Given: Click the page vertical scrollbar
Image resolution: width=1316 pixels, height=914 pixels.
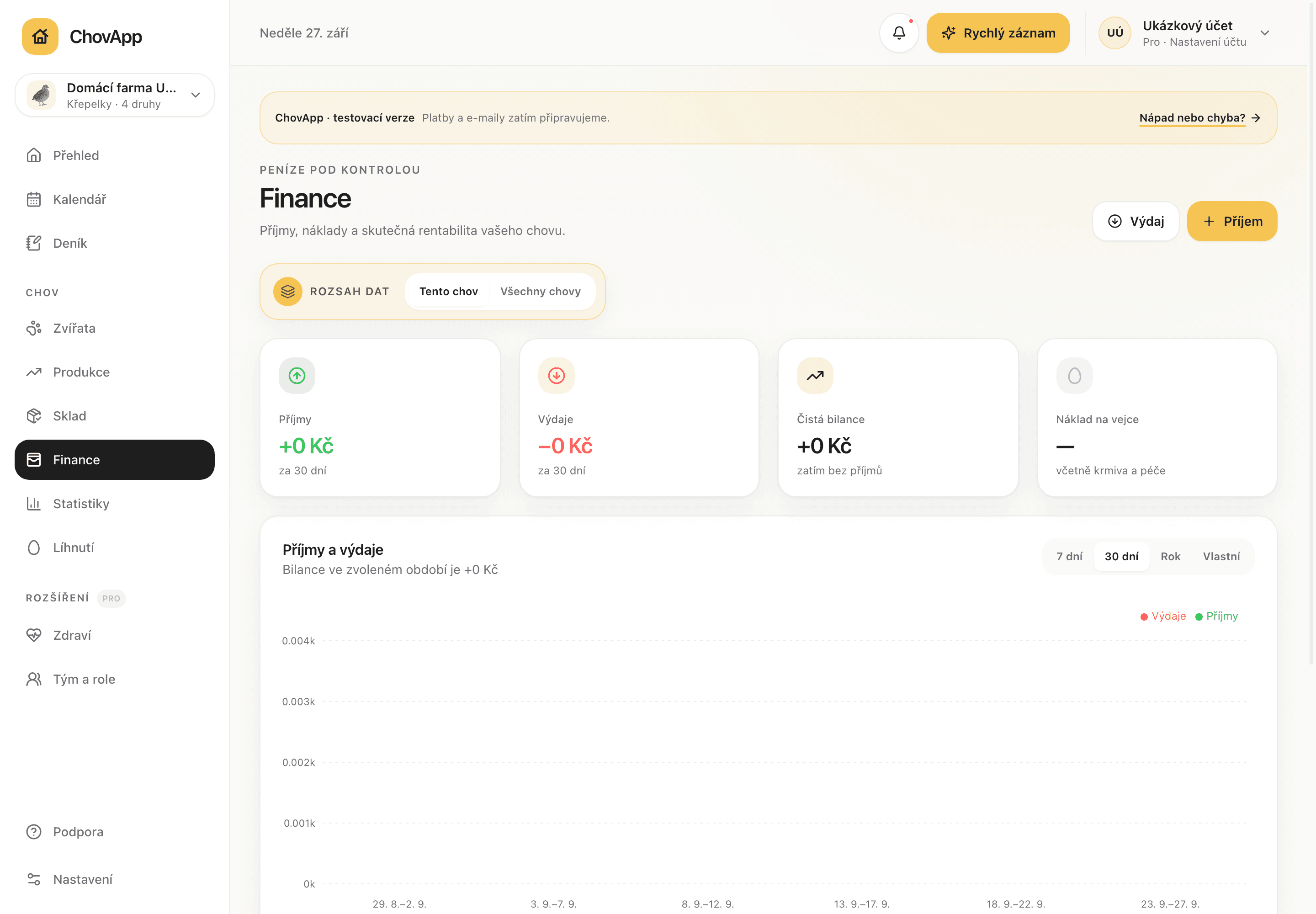Looking at the screenshot, I should 1311,332.
